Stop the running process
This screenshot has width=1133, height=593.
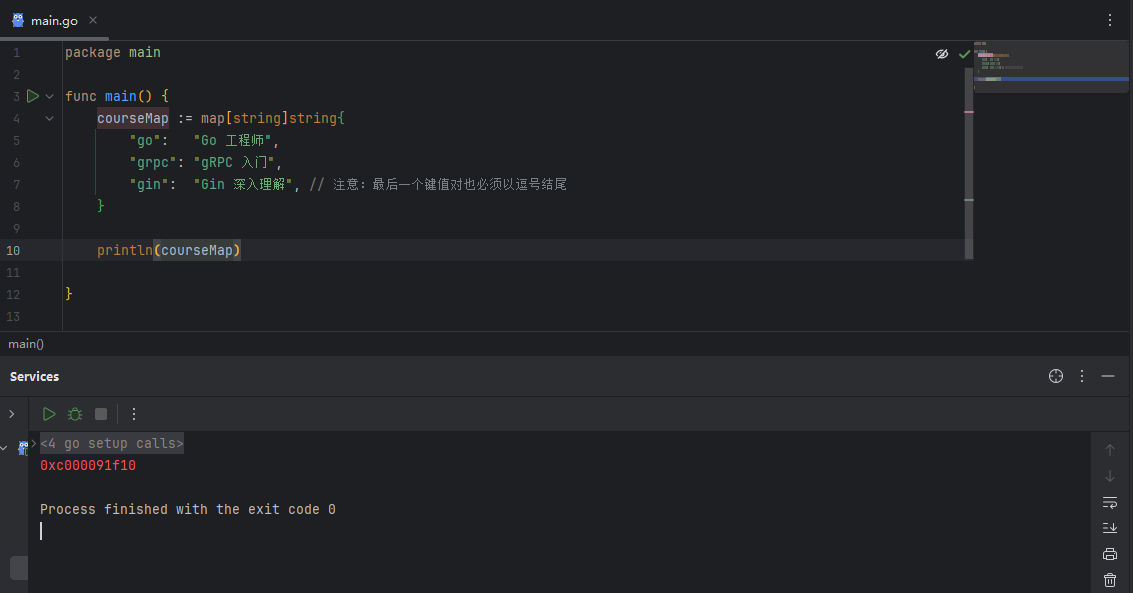[x=101, y=414]
